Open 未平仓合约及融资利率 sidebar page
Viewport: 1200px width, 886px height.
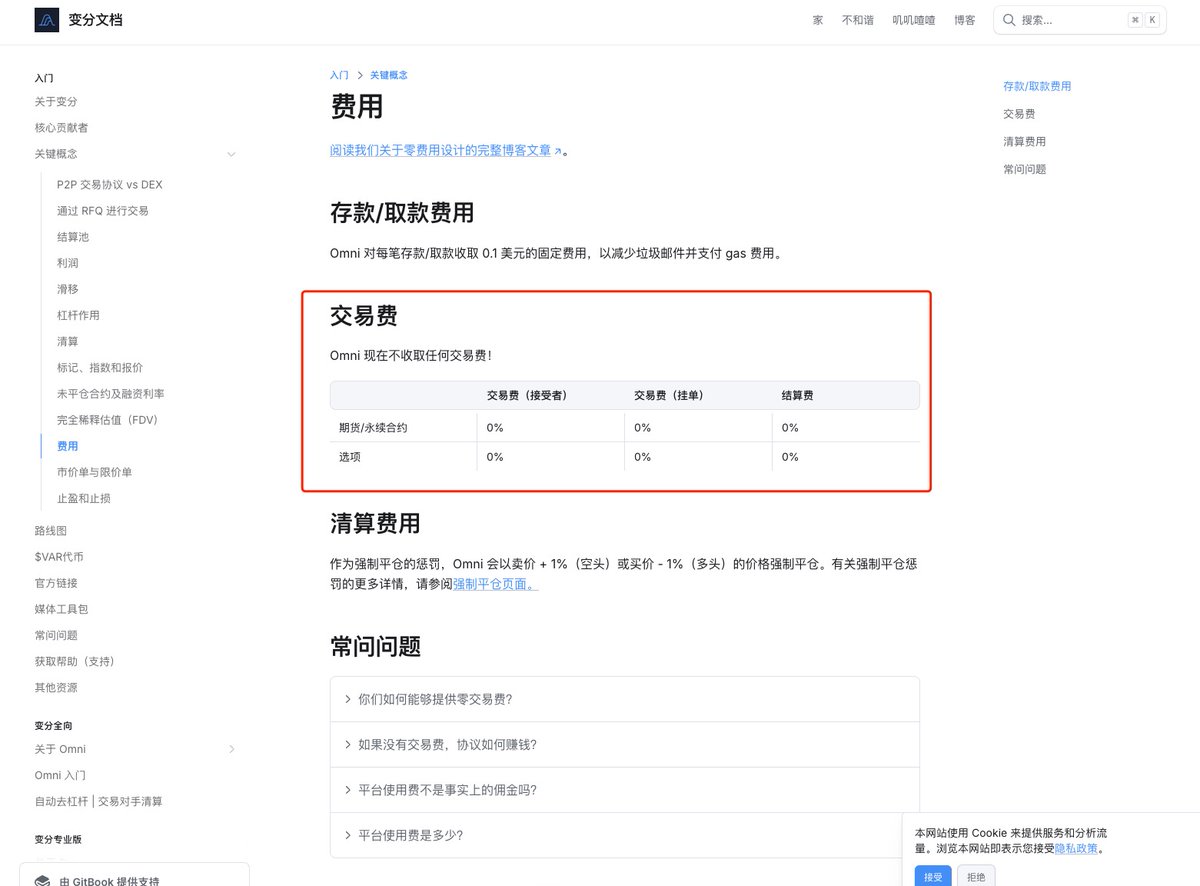[111, 394]
